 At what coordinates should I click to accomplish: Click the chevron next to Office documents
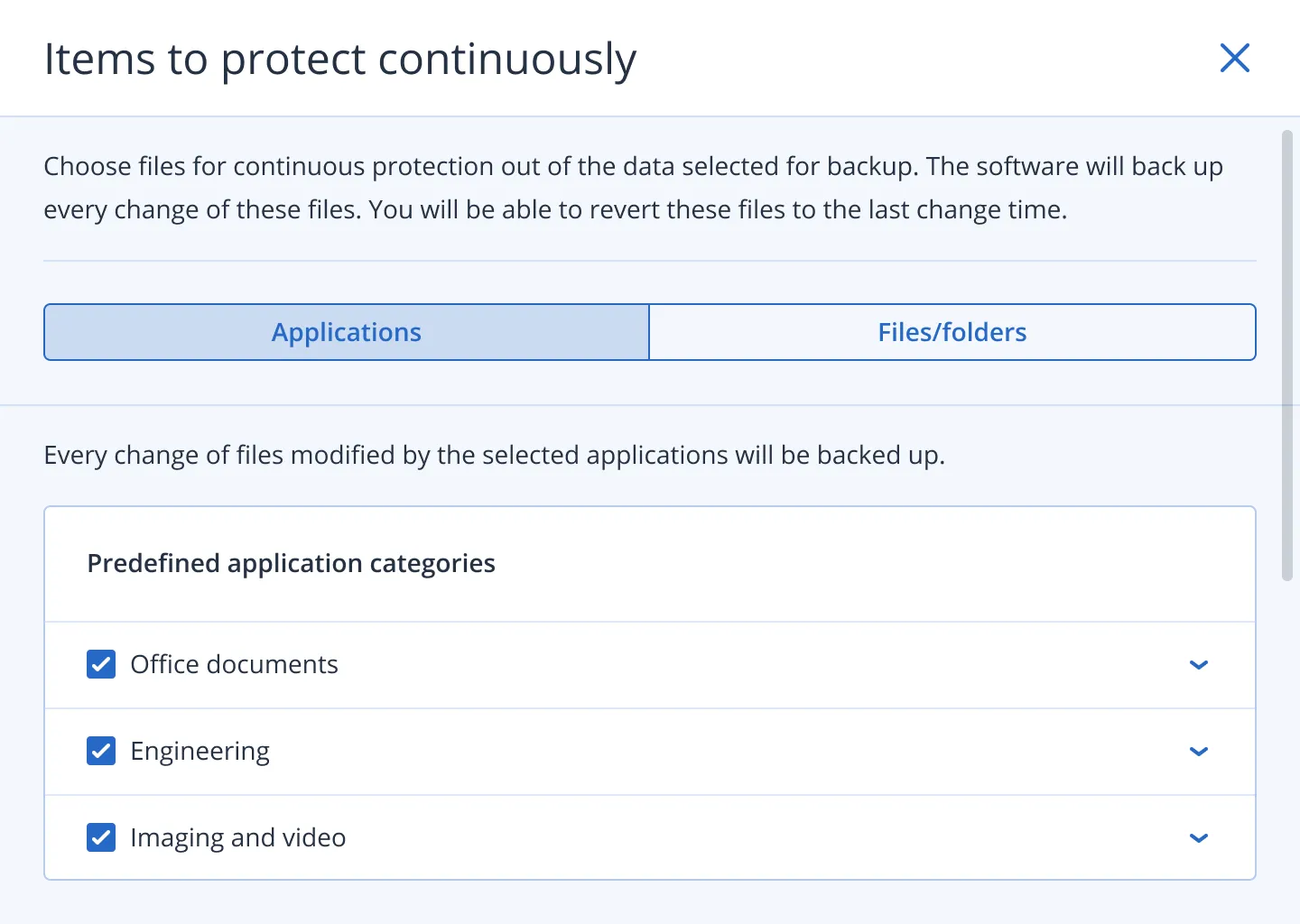pyautogui.click(x=1199, y=665)
